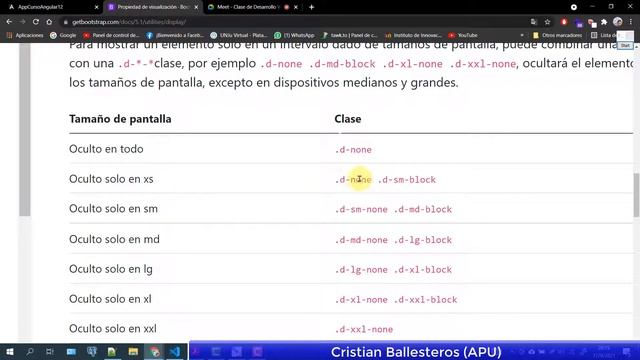Screen dimensions: 640x360
Task: Open the Chrome three-dot menu
Action: [631, 22]
